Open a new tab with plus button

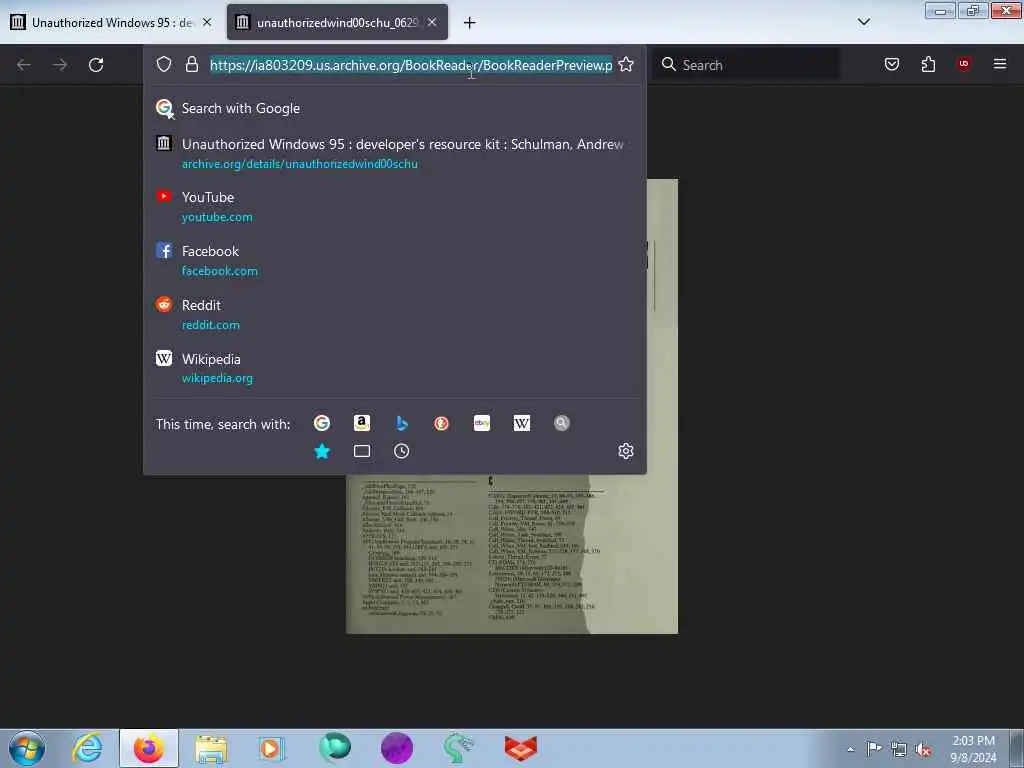(470, 23)
